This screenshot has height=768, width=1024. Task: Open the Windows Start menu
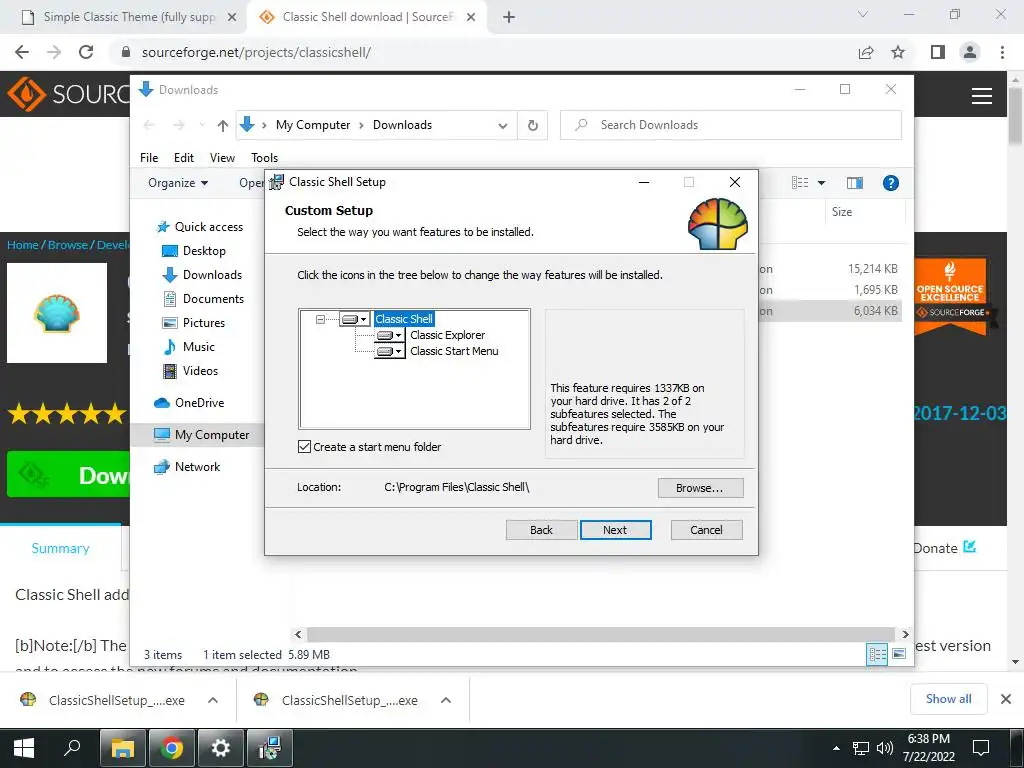click(x=24, y=748)
